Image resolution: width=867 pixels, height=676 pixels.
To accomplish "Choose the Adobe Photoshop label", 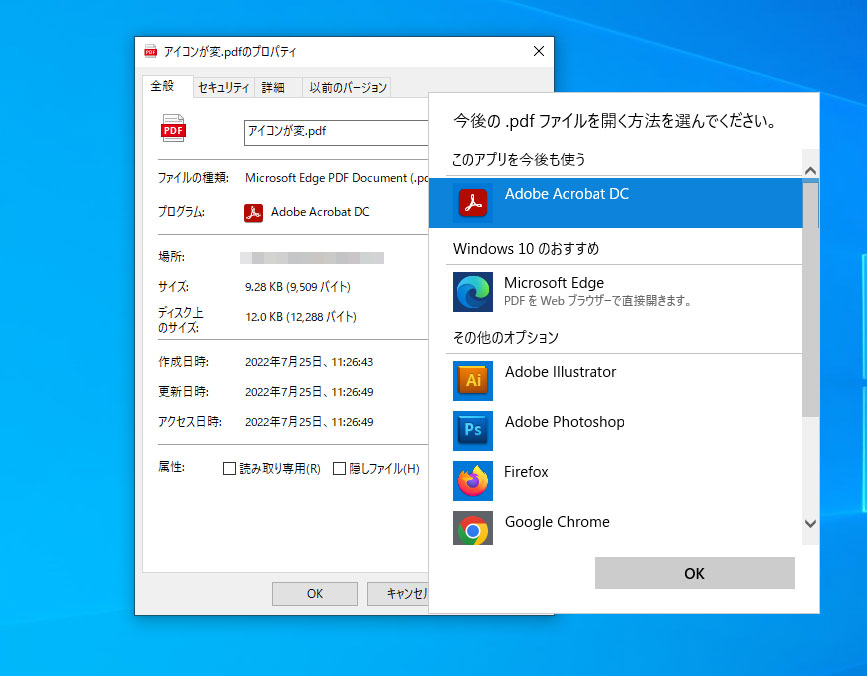I will (x=565, y=422).
